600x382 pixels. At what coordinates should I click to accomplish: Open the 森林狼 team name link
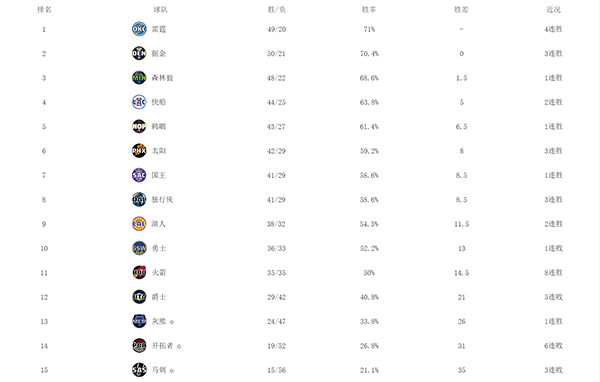click(x=162, y=78)
